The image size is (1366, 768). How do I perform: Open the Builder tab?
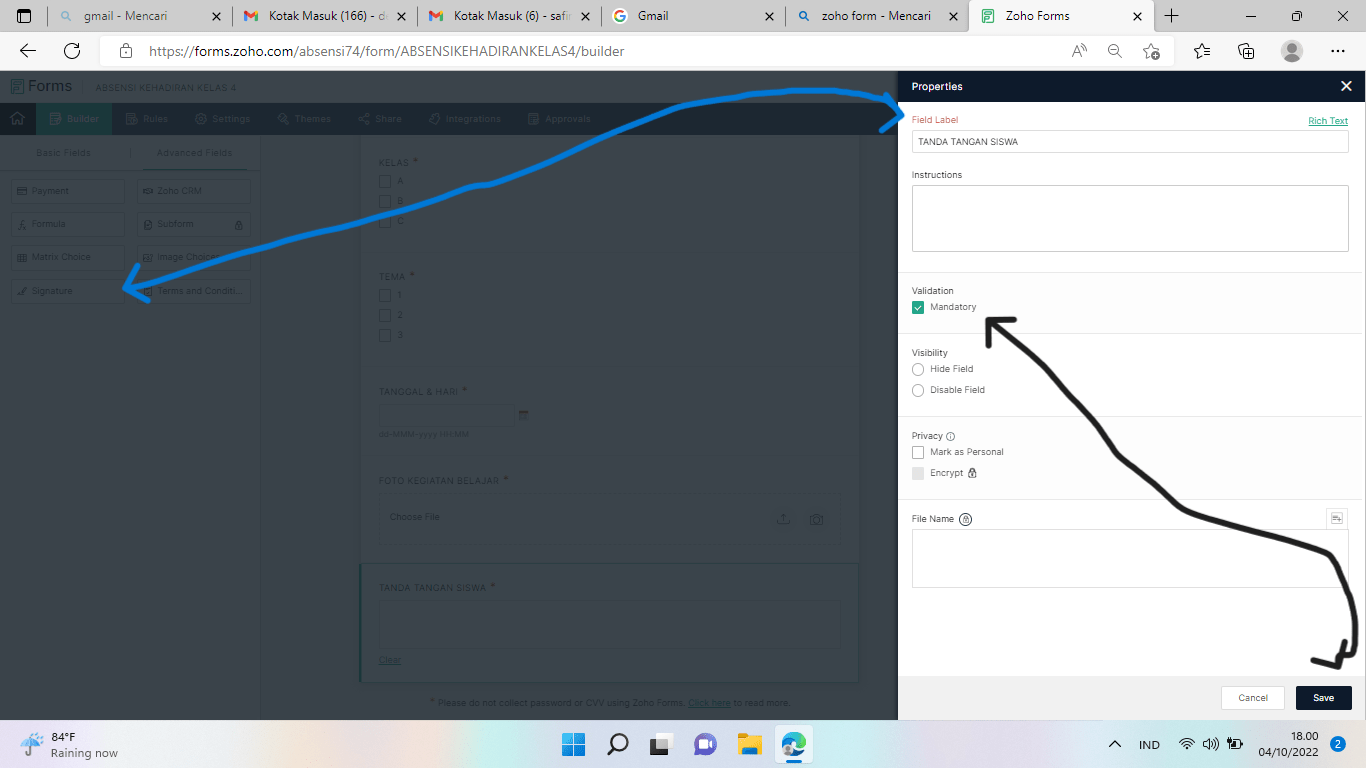point(75,119)
